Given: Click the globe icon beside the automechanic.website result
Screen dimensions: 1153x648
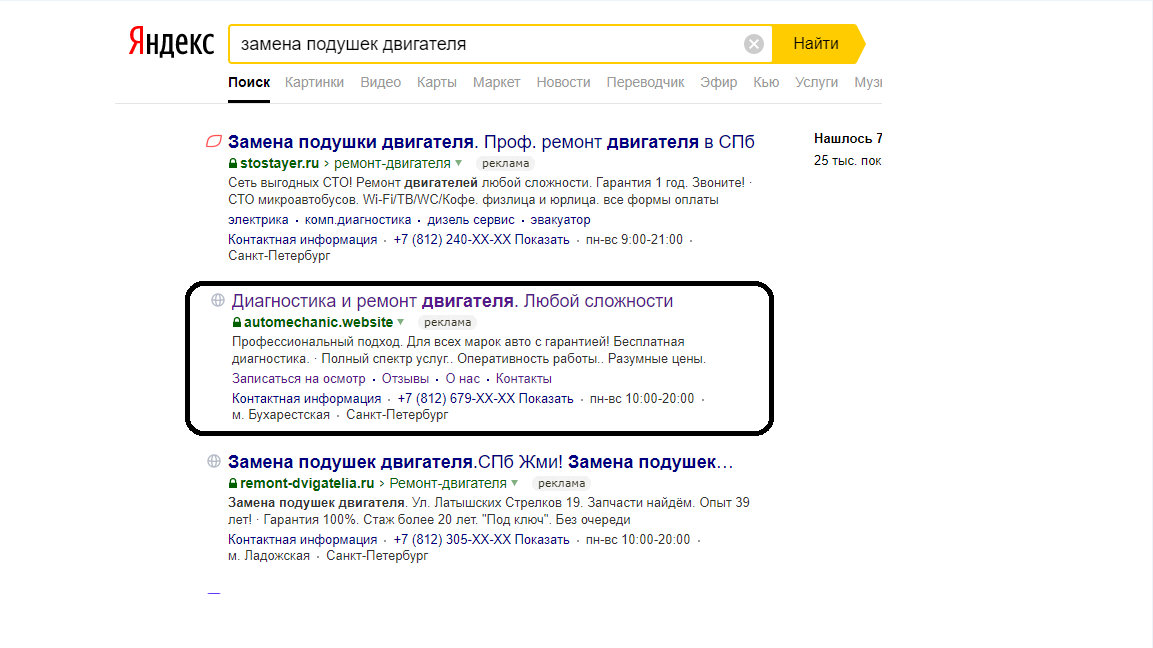Looking at the screenshot, I should click(218, 300).
